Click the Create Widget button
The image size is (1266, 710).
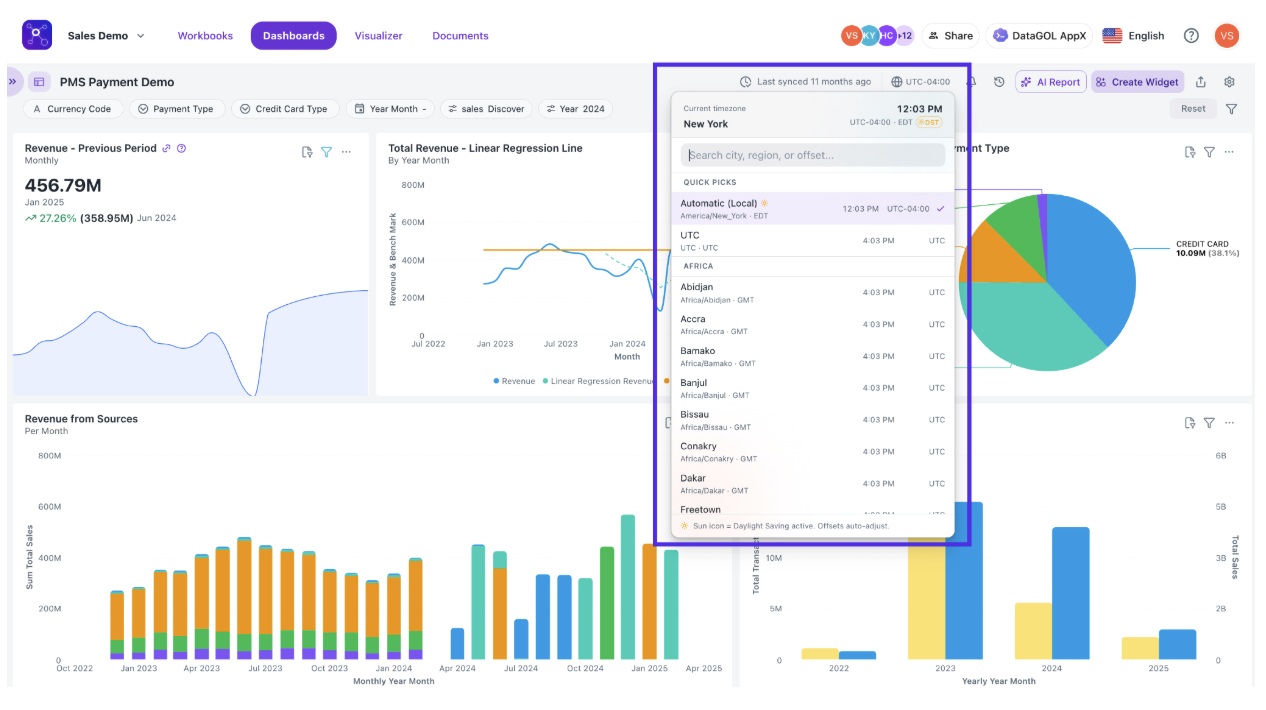pos(1138,82)
